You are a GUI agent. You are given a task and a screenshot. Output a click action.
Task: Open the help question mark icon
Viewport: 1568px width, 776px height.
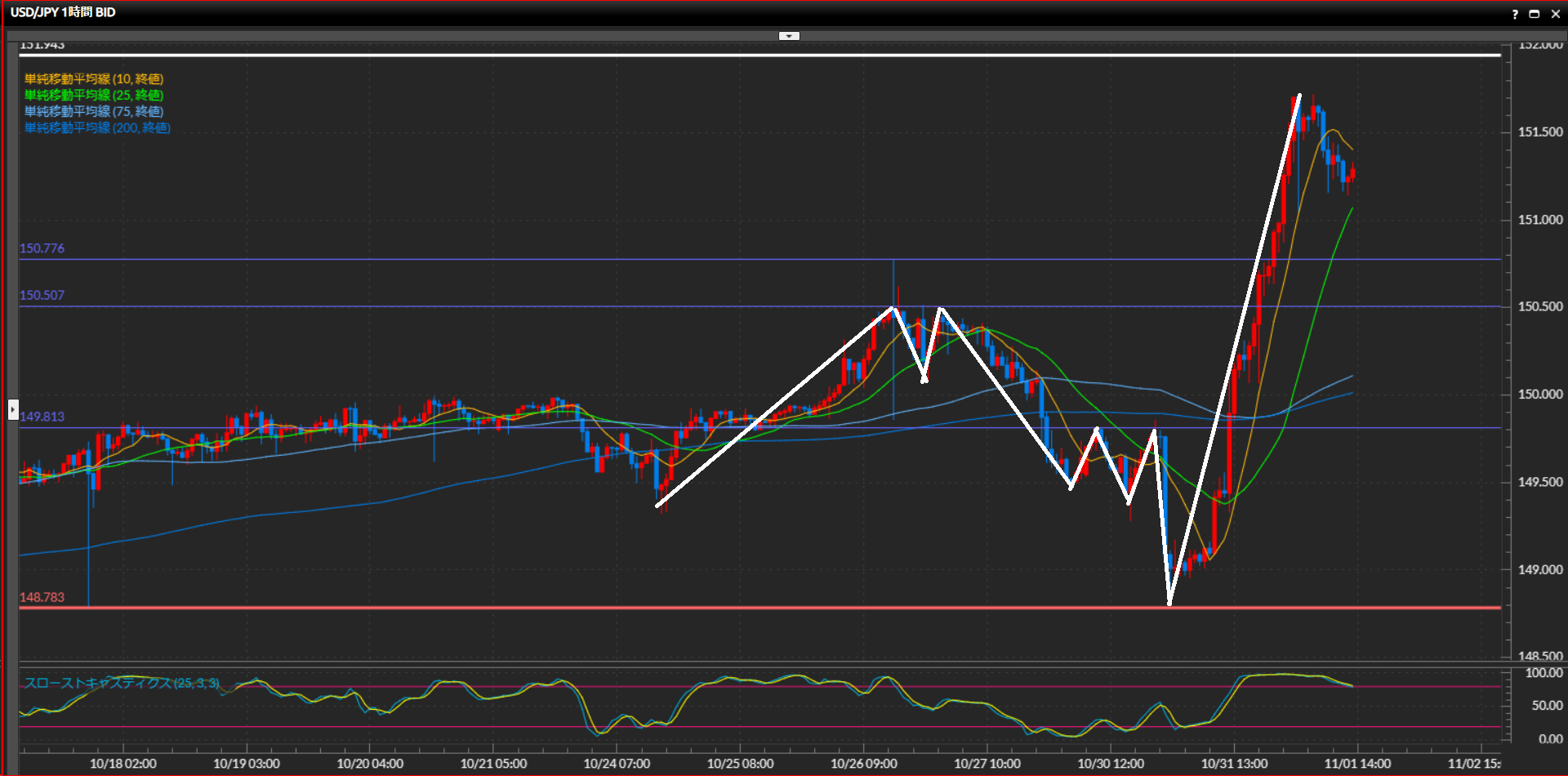tap(1515, 14)
